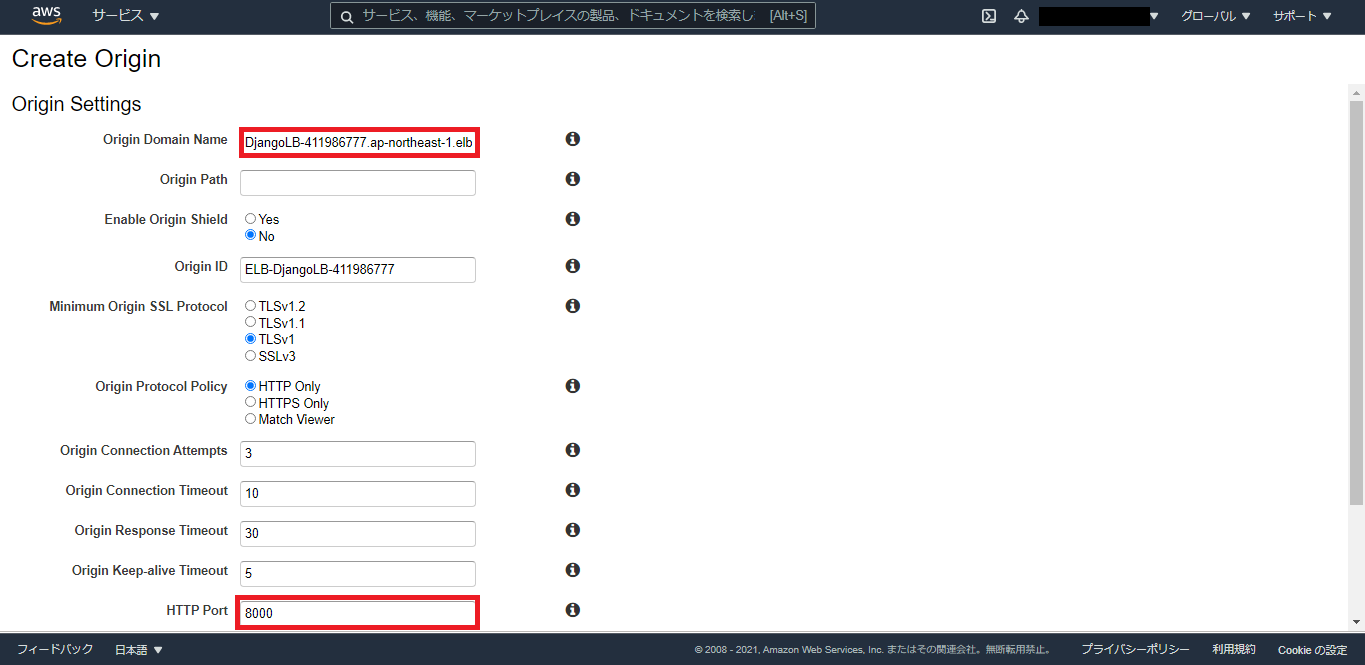
Task: Click the search magnifier icon
Action: [346, 16]
